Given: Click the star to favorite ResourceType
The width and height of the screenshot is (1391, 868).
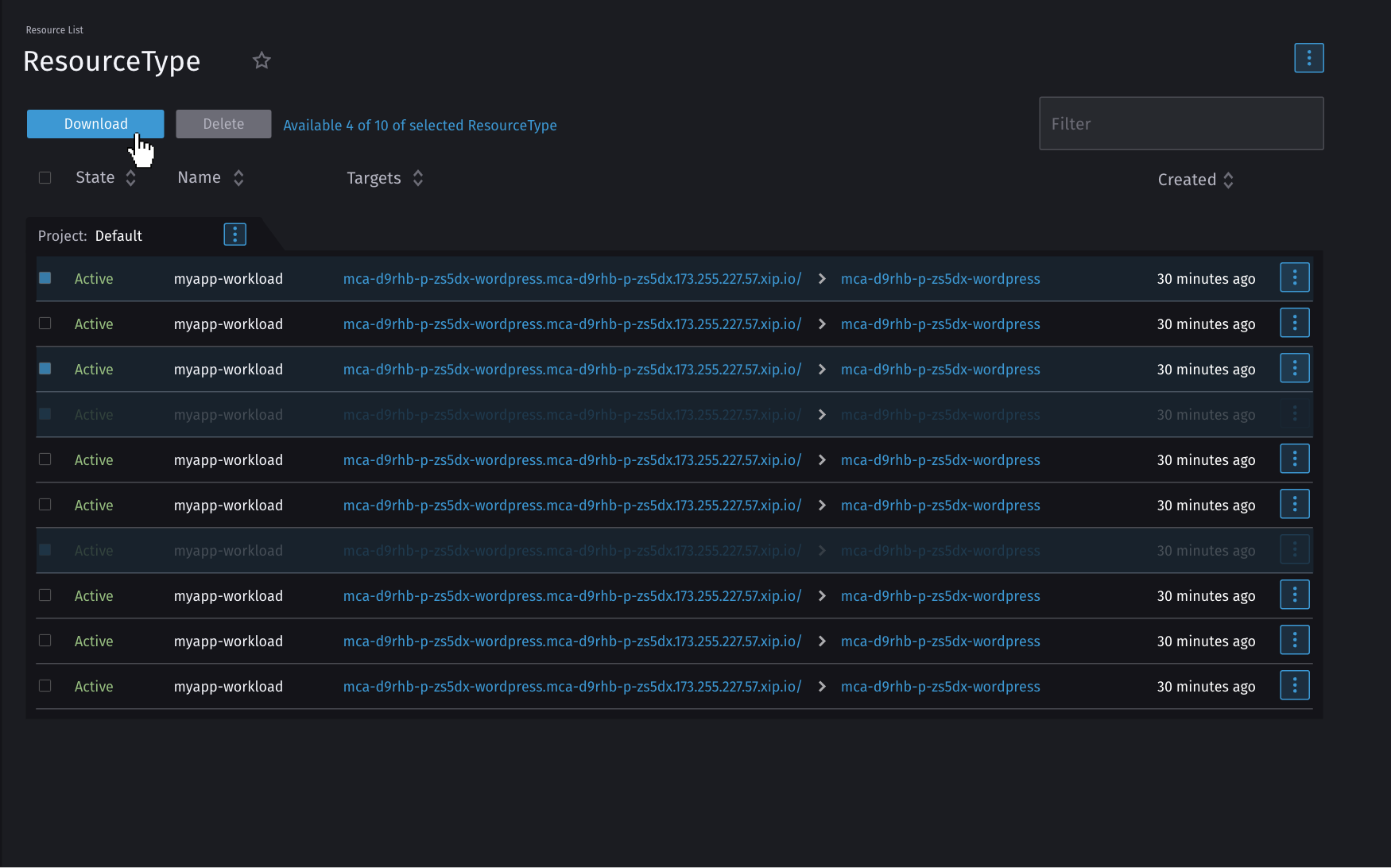Looking at the screenshot, I should [x=262, y=60].
